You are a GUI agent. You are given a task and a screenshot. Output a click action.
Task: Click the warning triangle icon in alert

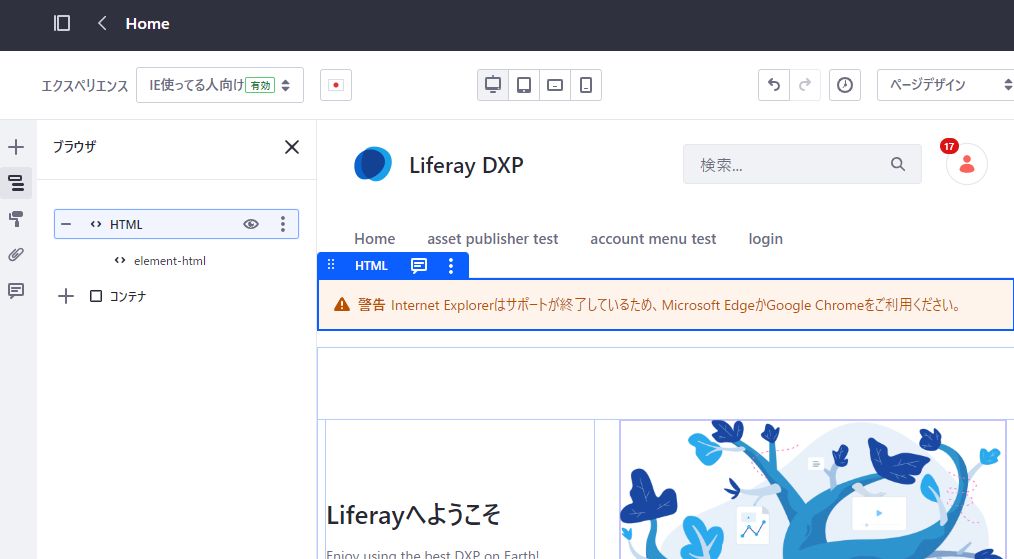click(341, 304)
